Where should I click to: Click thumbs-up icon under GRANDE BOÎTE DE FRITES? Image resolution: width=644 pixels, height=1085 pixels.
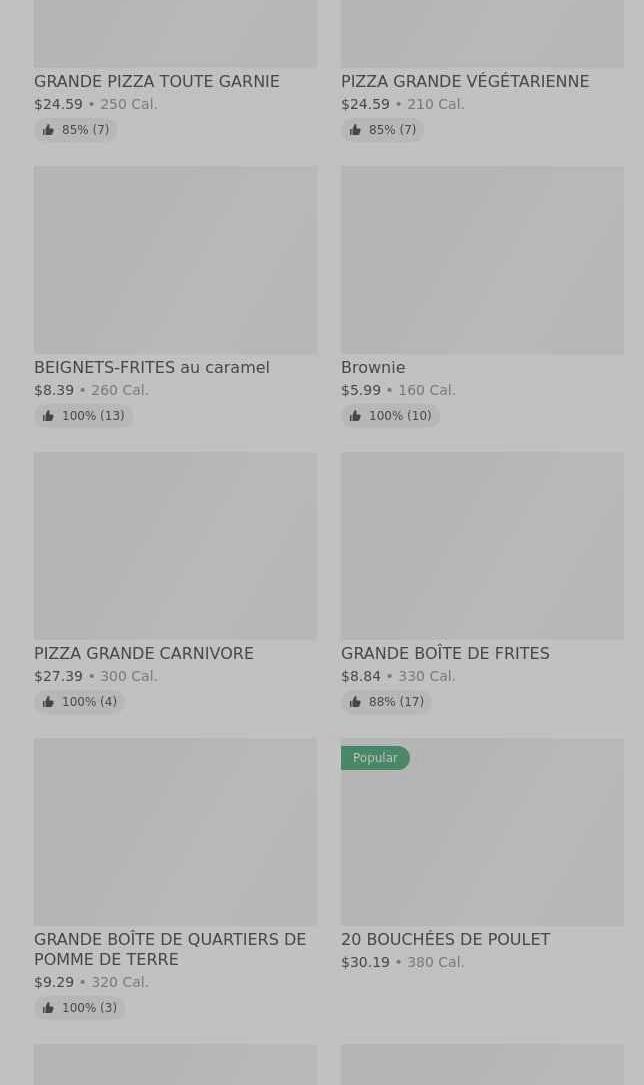tap(355, 702)
